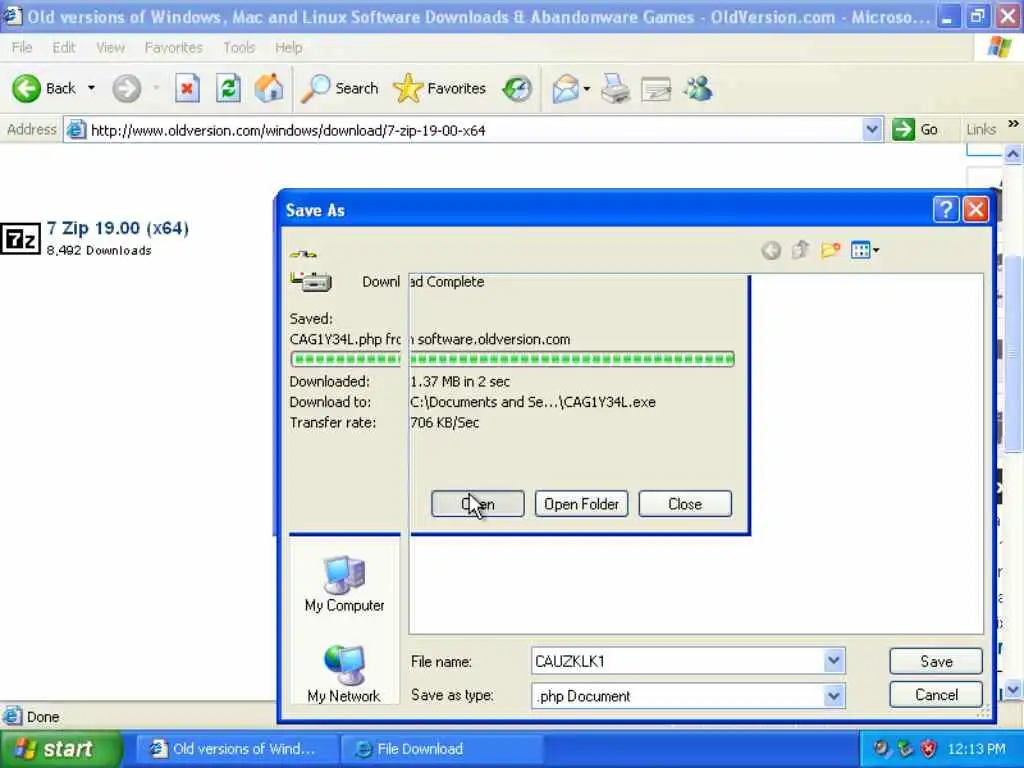Click Open in the Download Complete dialog
The image size is (1024, 768).
pyautogui.click(x=477, y=504)
